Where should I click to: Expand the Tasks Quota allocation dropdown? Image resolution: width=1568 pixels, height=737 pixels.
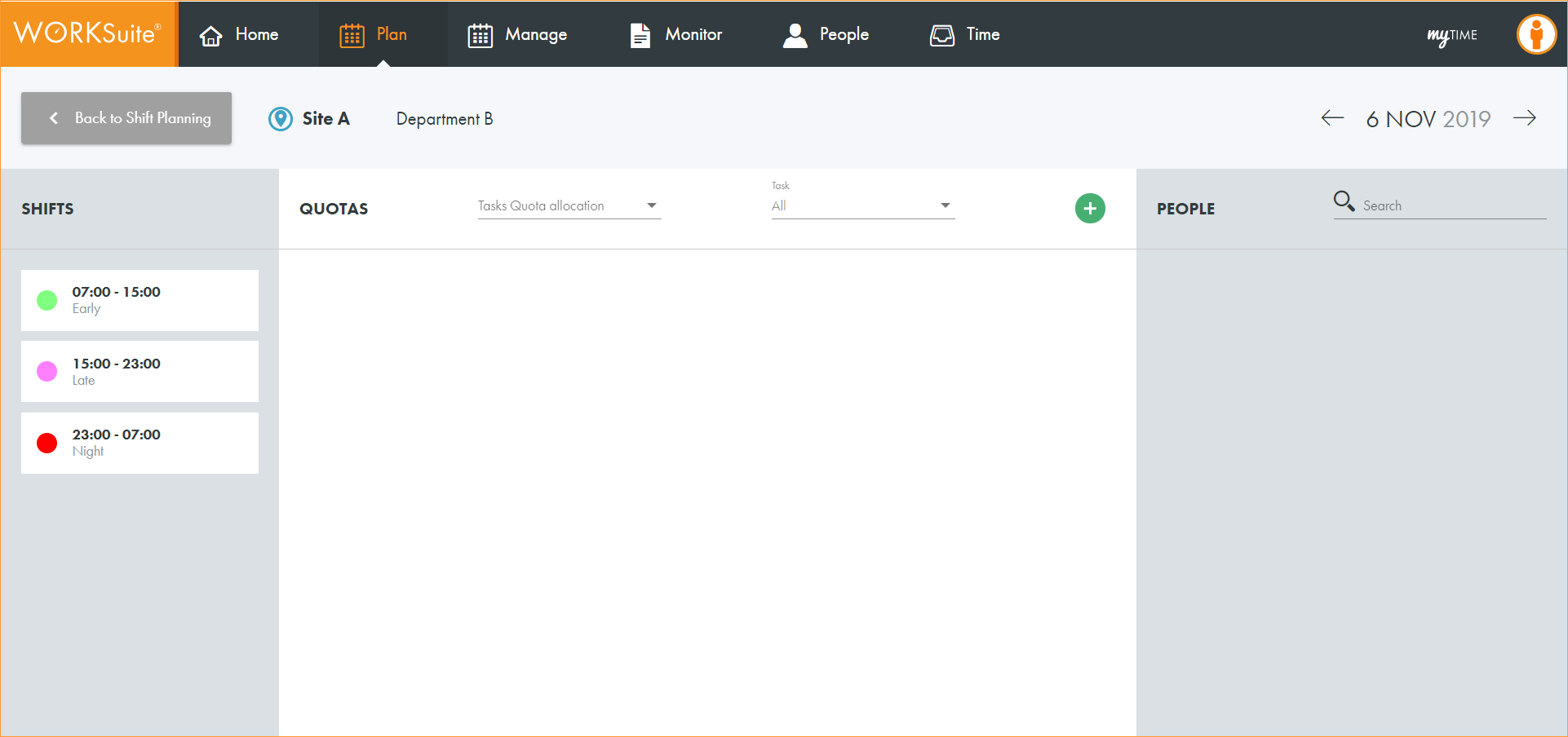click(569, 206)
